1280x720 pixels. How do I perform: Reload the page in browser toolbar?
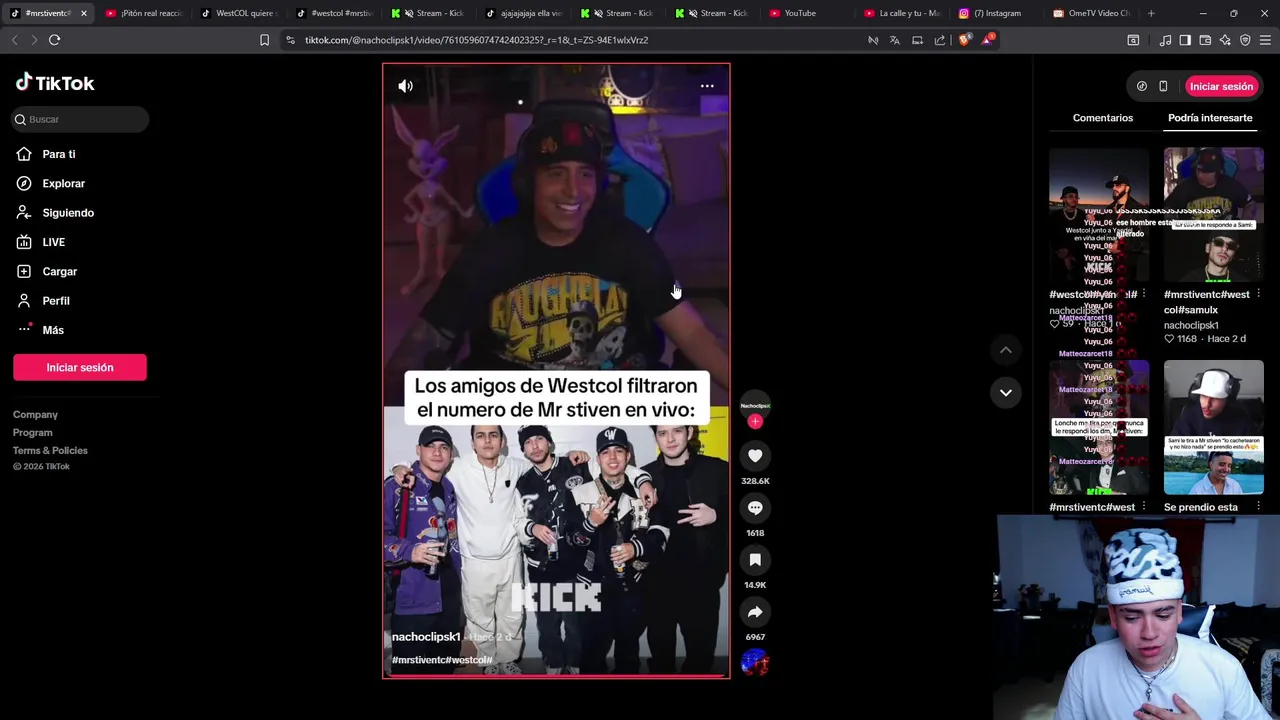pyautogui.click(x=54, y=40)
